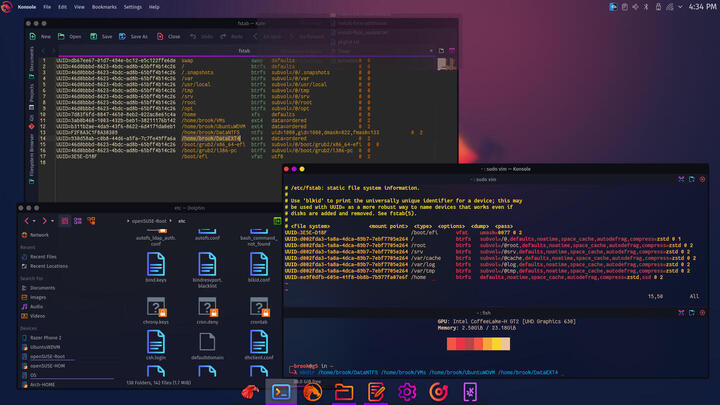Select bindresvport.blacklist file icon
Screen dimensions: 720x405
coord(207,264)
